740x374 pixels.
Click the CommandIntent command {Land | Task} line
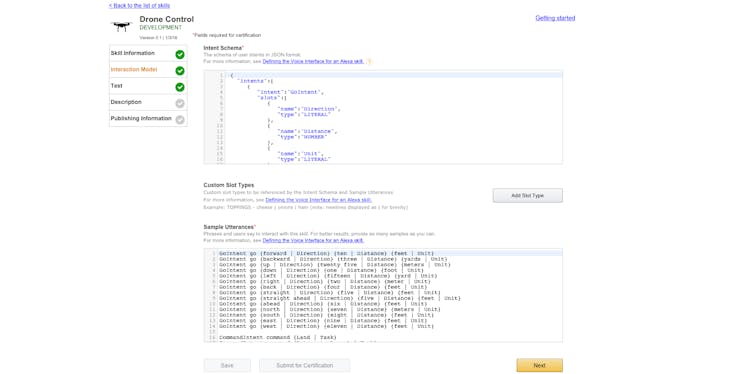(x=278, y=338)
